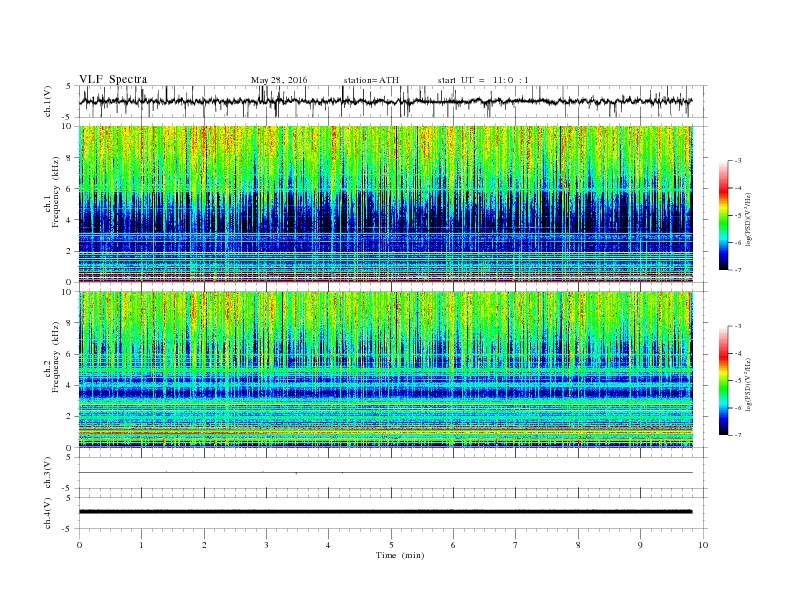Click the "6" kHz tick on ch.2 frequency axis
The height and width of the screenshot is (612, 792).
(70, 354)
